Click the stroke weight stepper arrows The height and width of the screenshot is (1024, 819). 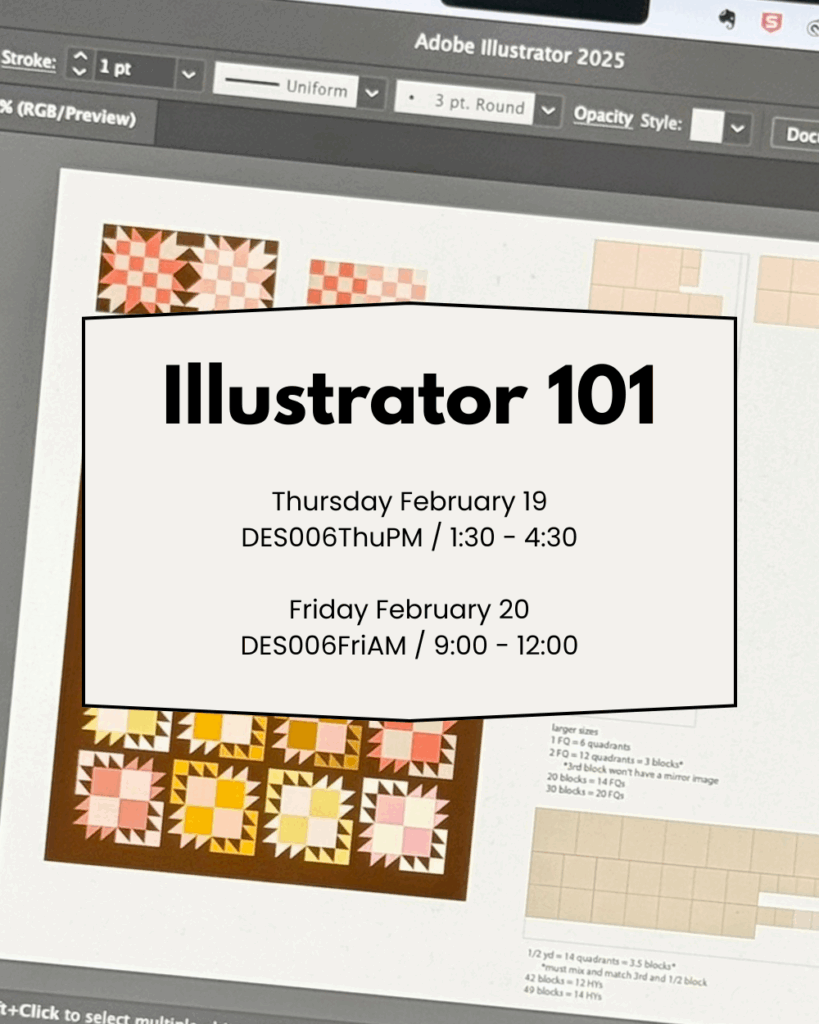pyautogui.click(x=80, y=66)
